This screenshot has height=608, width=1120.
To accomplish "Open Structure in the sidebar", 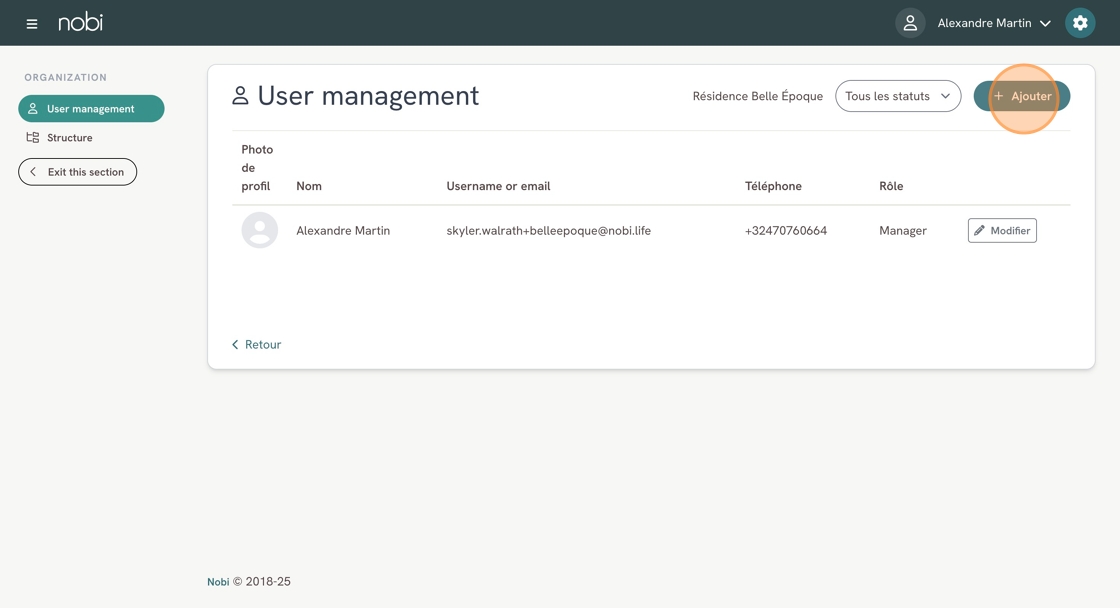I will click(69, 138).
